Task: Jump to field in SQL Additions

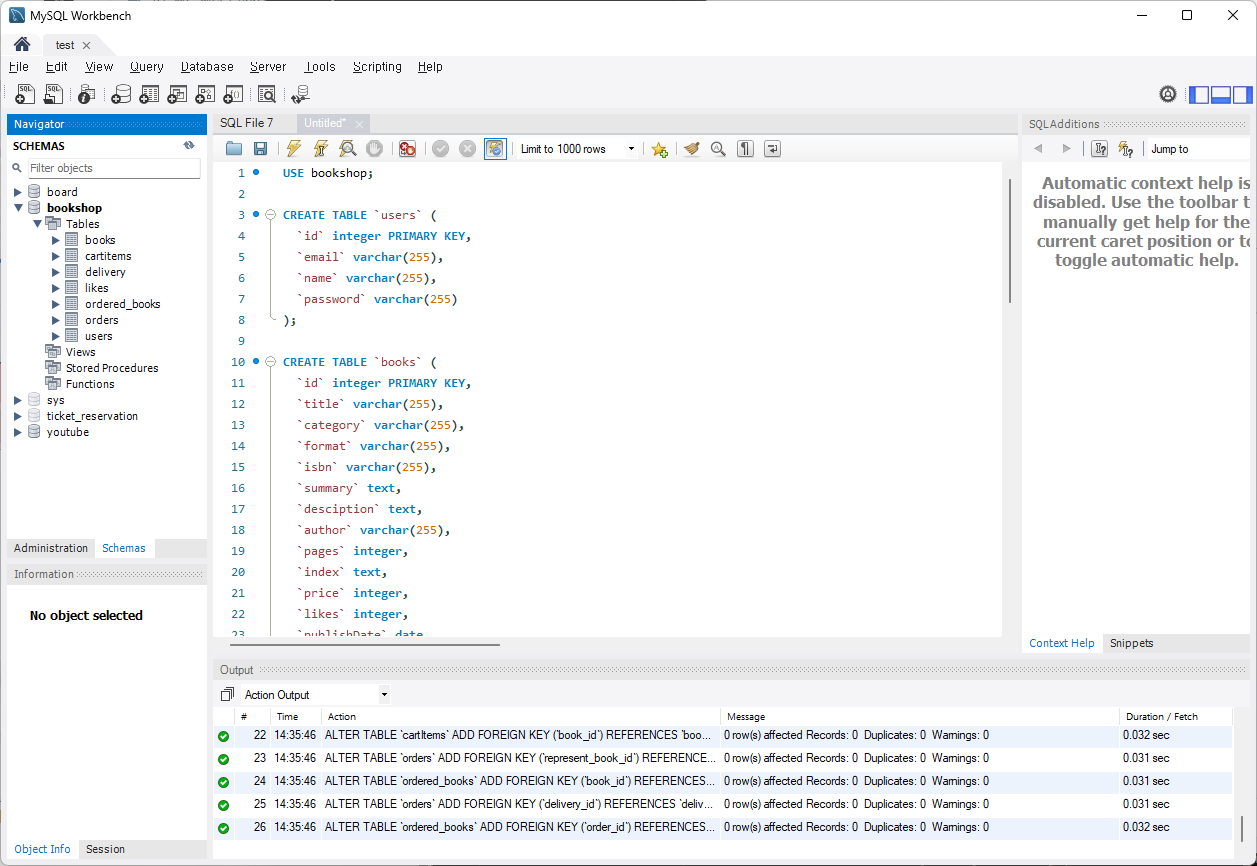Action: tap(1198, 149)
